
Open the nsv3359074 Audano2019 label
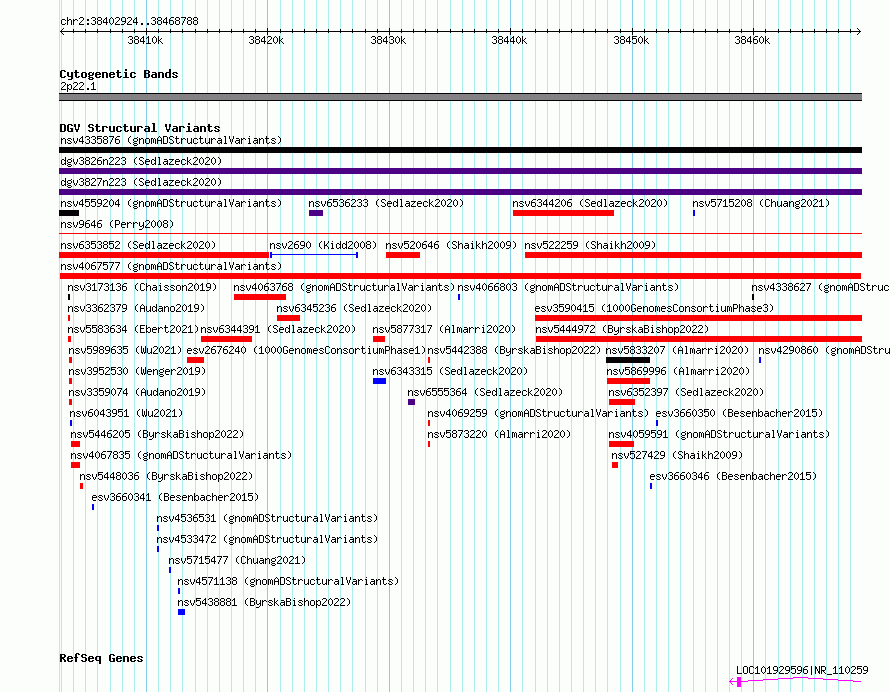tap(137, 392)
